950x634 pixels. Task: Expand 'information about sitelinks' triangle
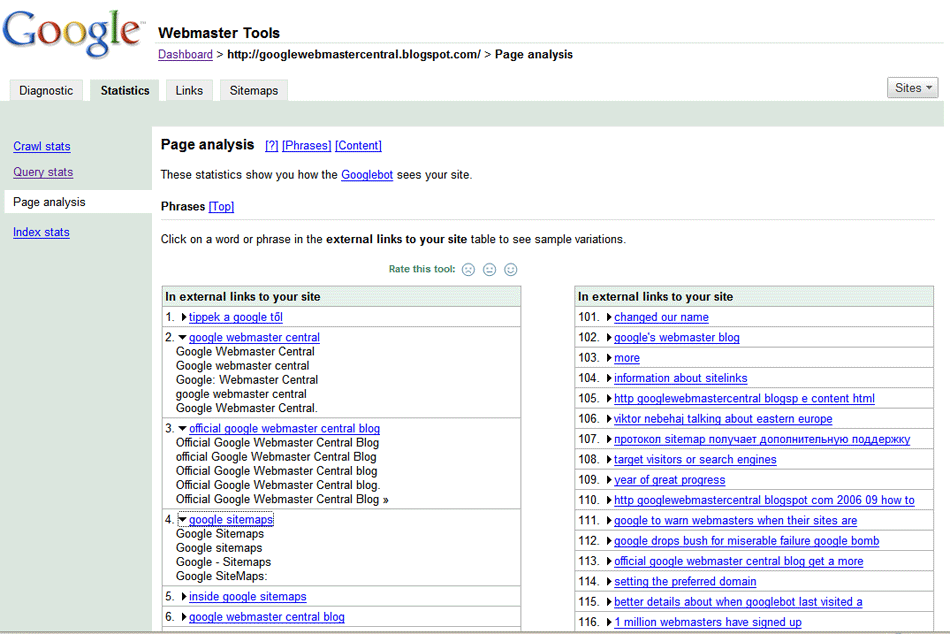(x=609, y=378)
